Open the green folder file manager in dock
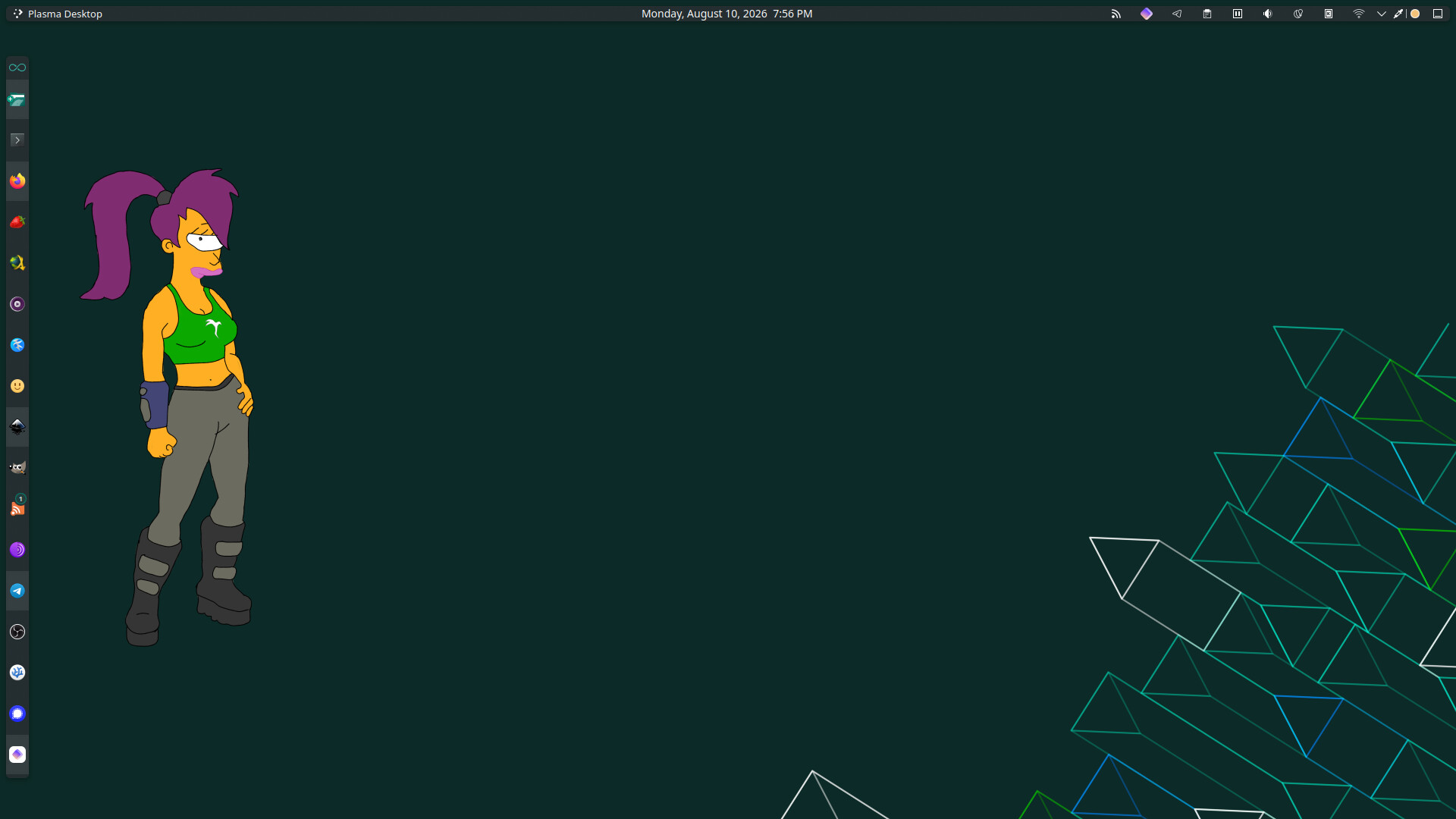Screen dimensions: 1456x819 click(17, 99)
